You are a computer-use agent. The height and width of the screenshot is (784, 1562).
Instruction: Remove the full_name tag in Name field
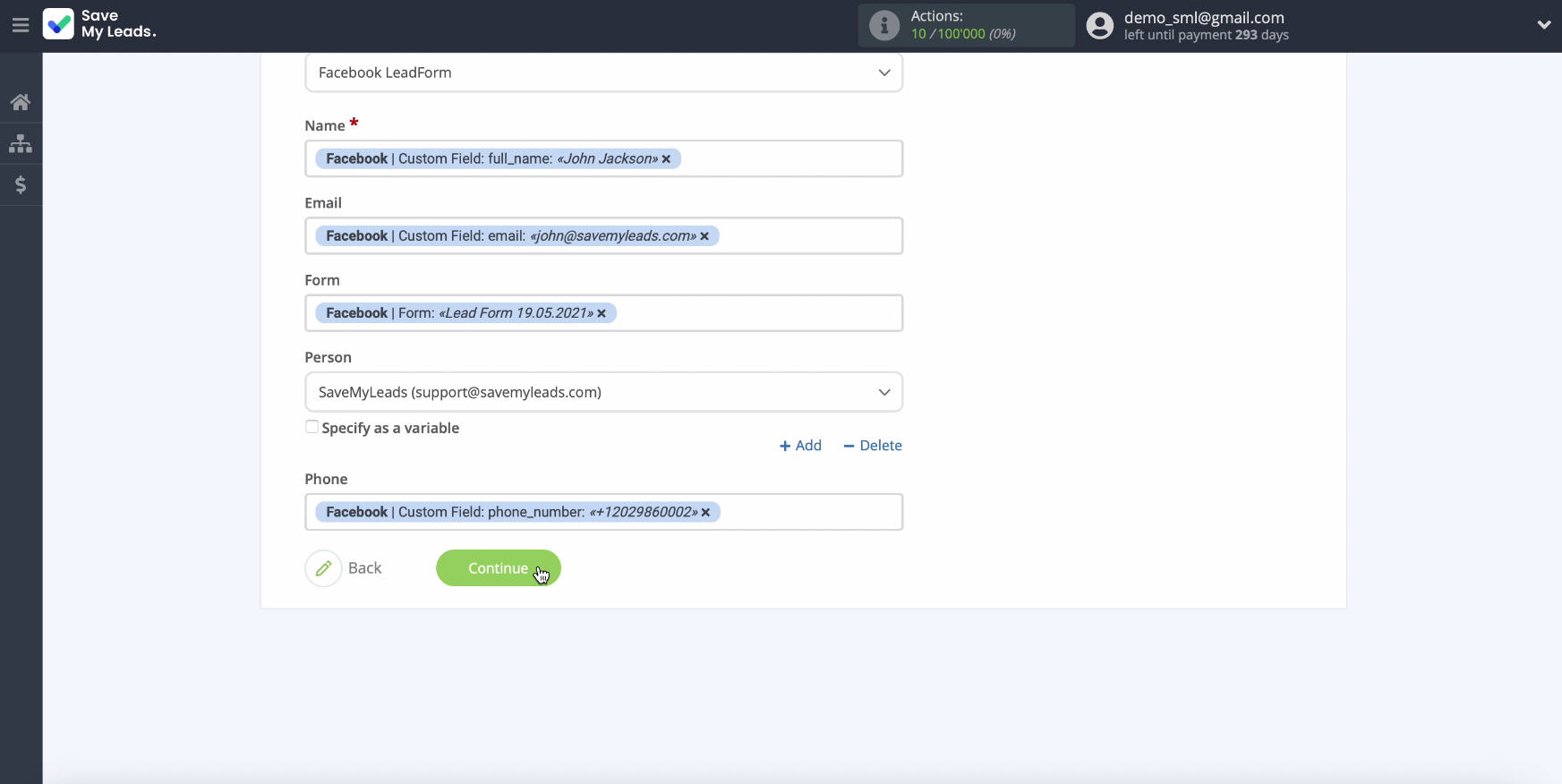click(666, 159)
